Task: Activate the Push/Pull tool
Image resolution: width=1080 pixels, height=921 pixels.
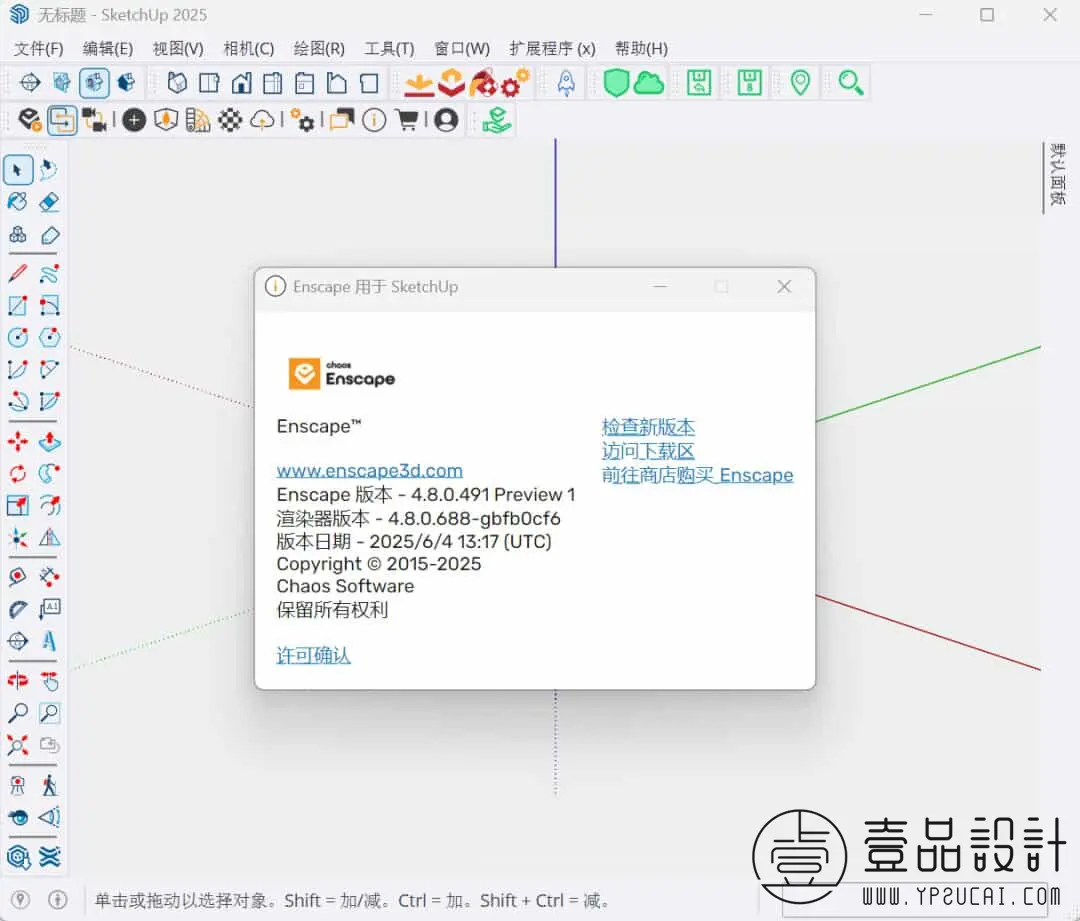Action: pyautogui.click(x=49, y=441)
